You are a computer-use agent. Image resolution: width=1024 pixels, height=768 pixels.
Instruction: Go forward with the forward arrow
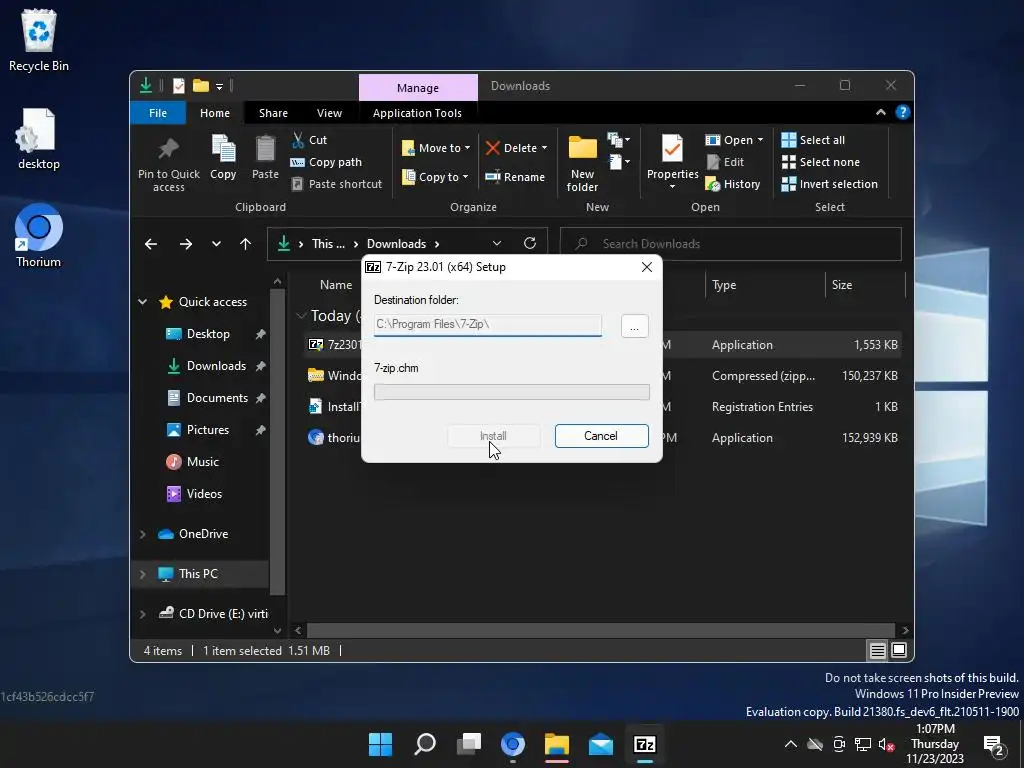[x=186, y=244]
